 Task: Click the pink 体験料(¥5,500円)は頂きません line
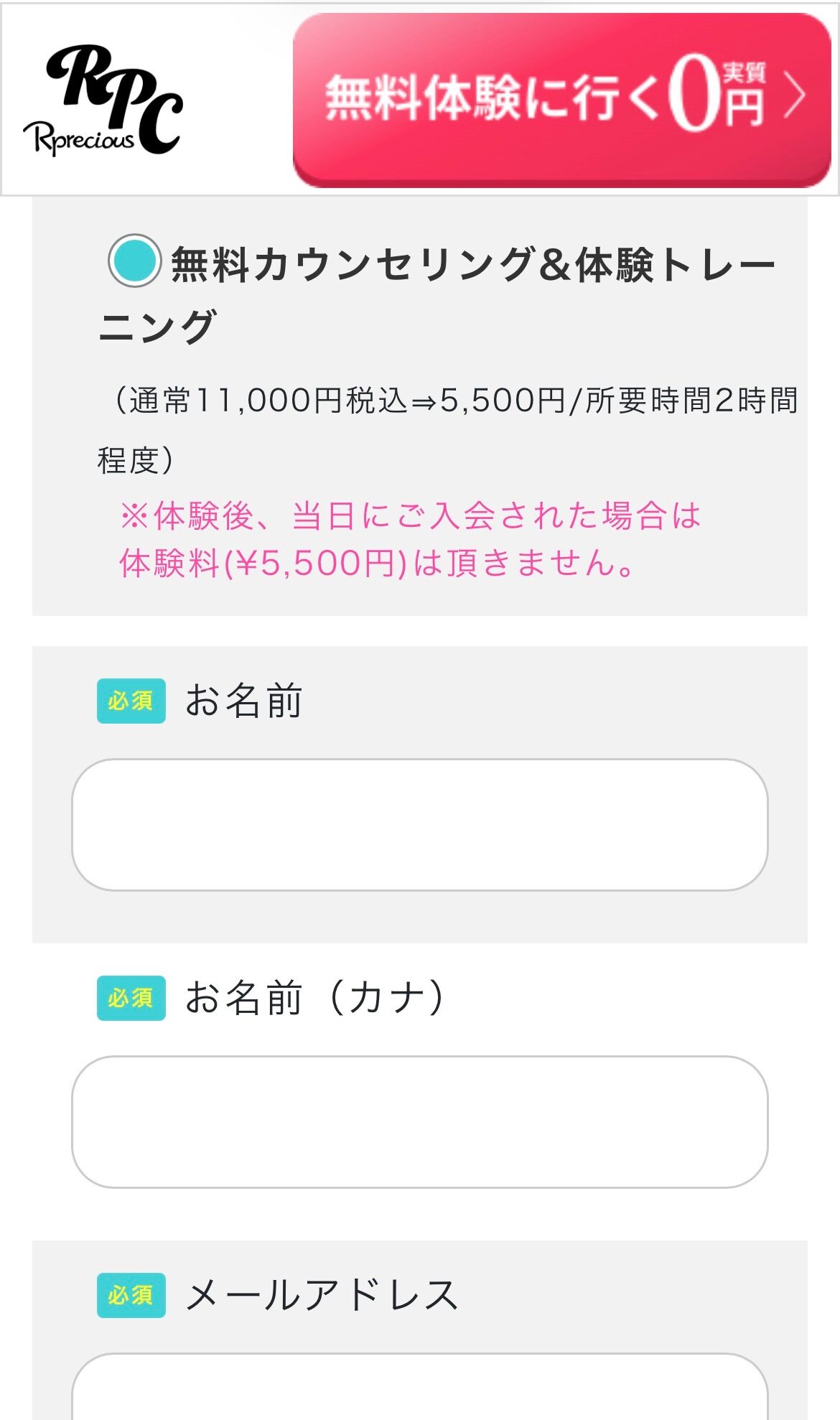377,563
